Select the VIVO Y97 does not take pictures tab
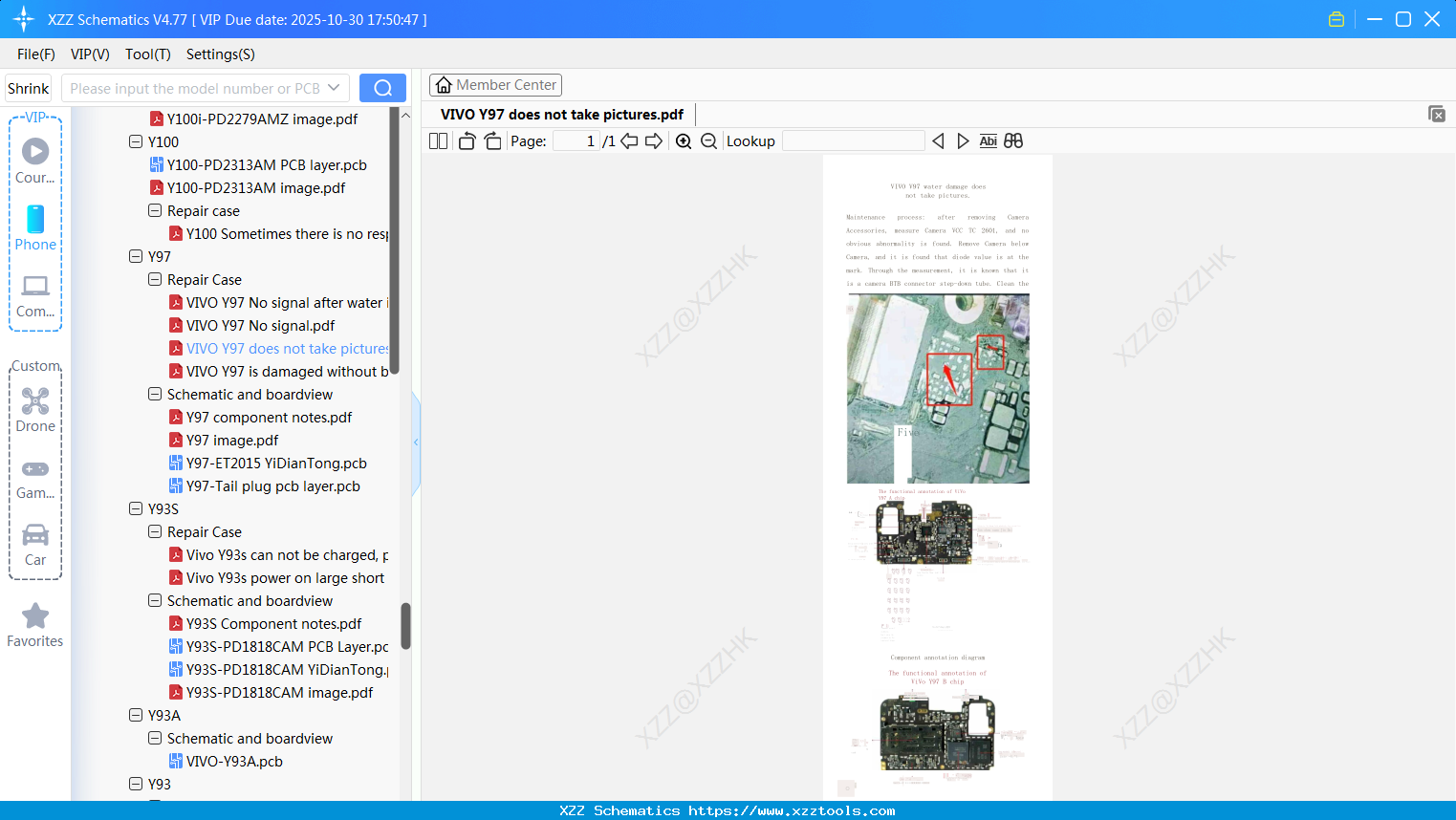 tap(562, 115)
